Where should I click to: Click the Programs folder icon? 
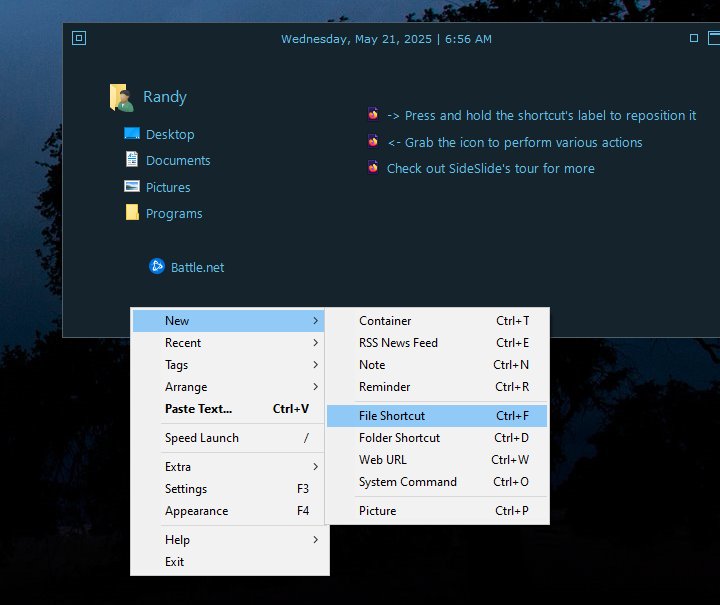pos(132,213)
